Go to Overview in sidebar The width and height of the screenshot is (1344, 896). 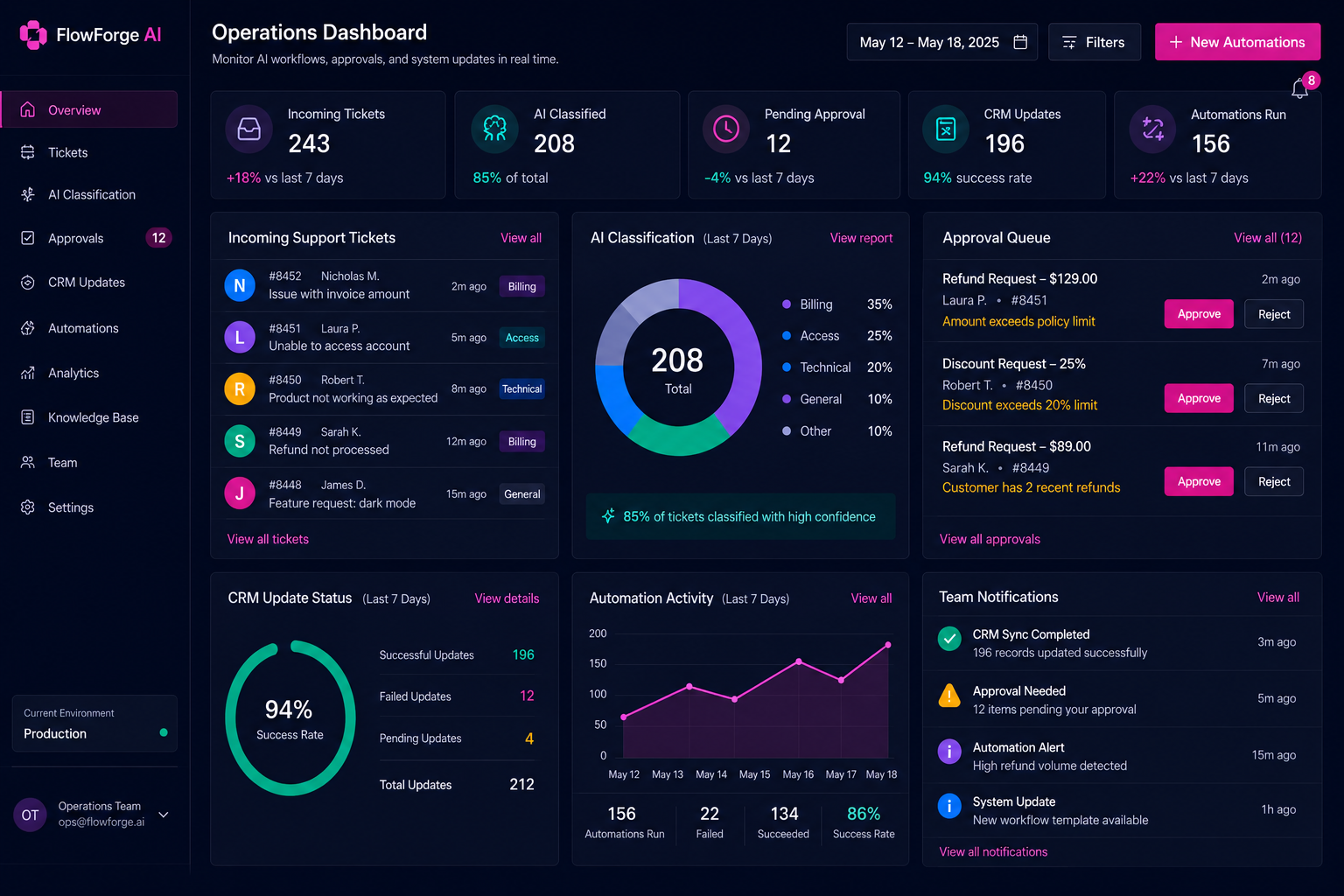89,109
